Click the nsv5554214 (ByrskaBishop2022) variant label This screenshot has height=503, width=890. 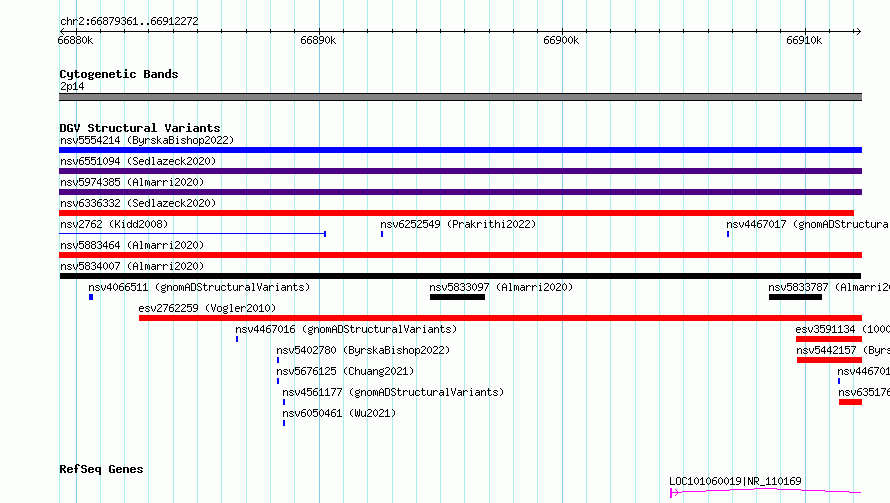(x=147, y=140)
